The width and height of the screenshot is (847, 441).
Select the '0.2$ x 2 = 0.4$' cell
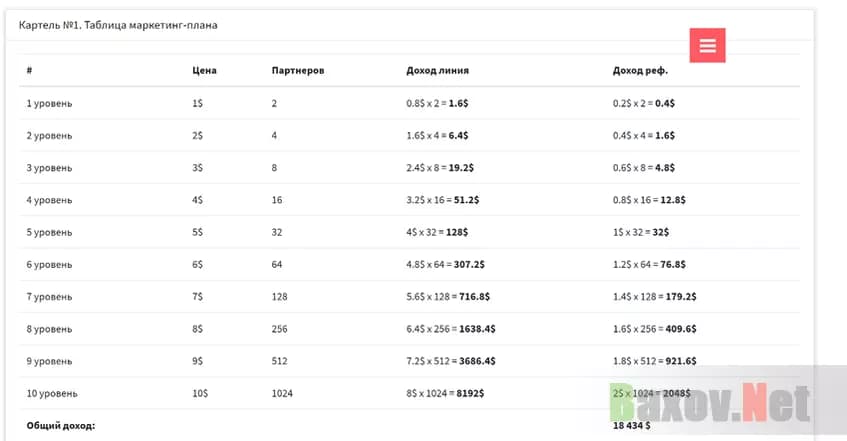point(644,103)
